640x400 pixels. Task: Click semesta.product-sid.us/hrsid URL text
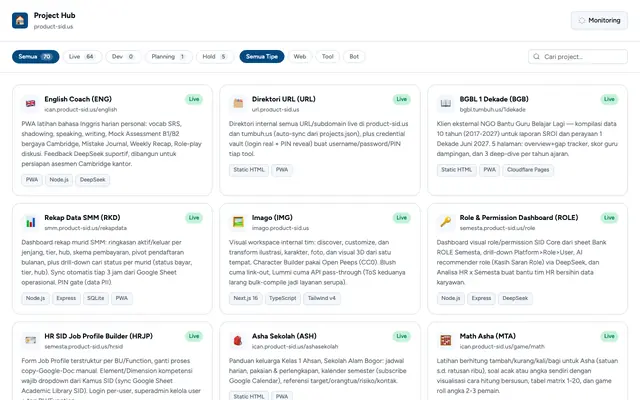(x=84, y=347)
